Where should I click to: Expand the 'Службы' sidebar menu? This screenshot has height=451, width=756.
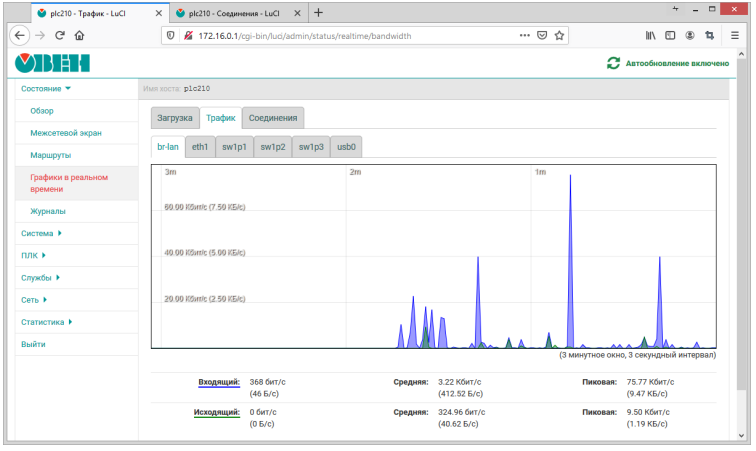40,278
